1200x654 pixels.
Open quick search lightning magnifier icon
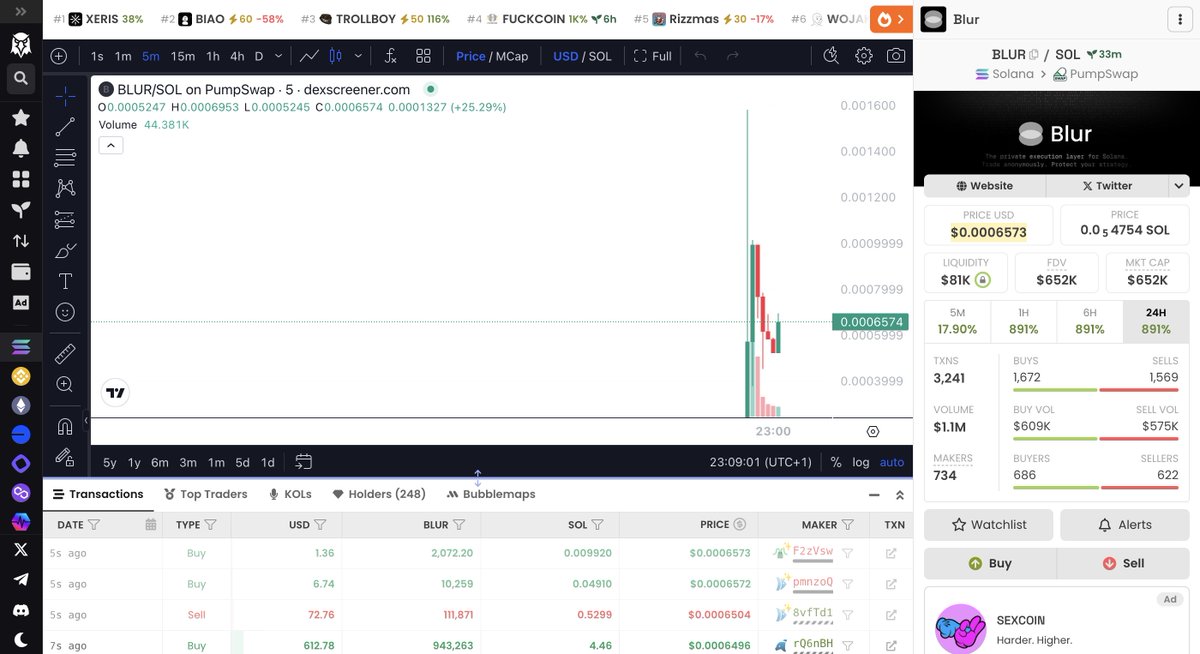[x=831, y=56]
